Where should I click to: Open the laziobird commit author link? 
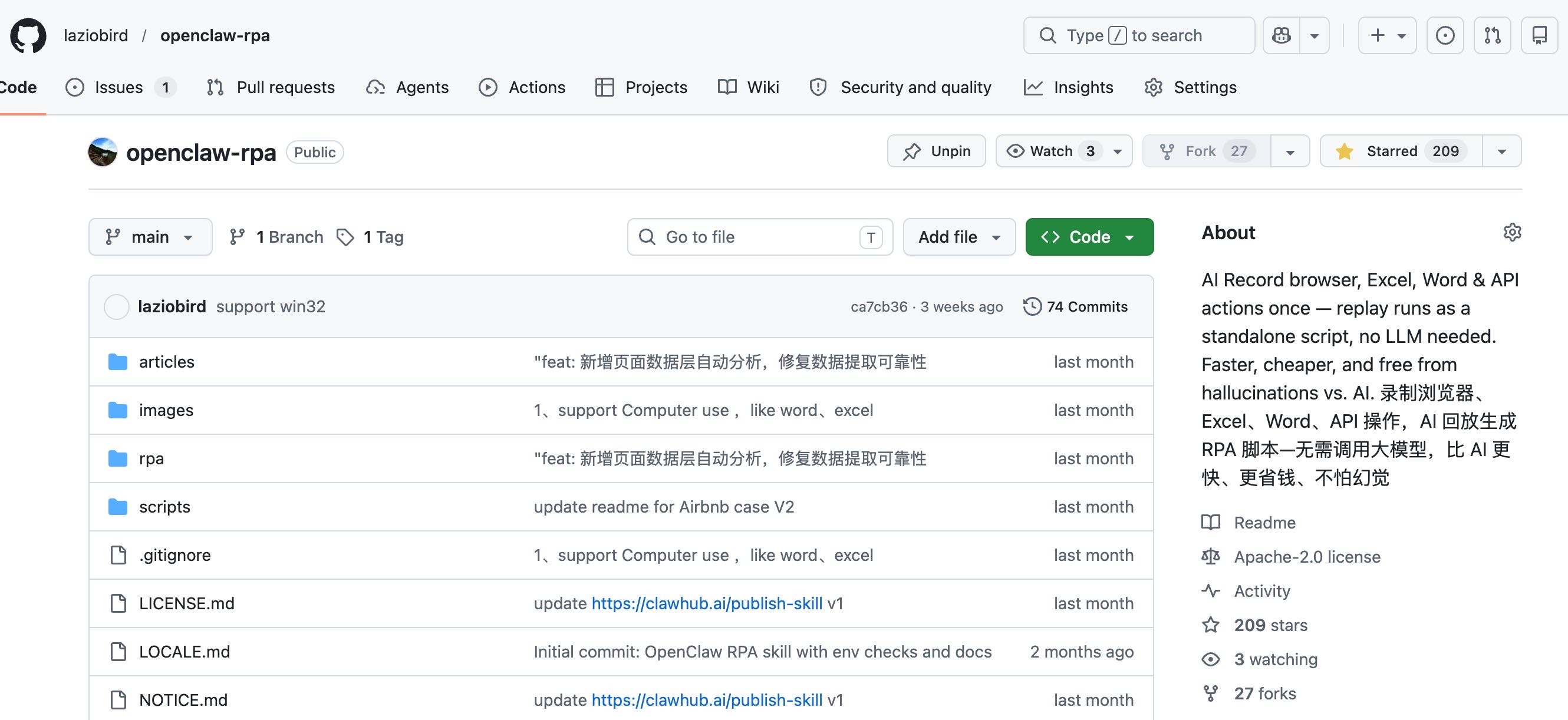click(172, 307)
